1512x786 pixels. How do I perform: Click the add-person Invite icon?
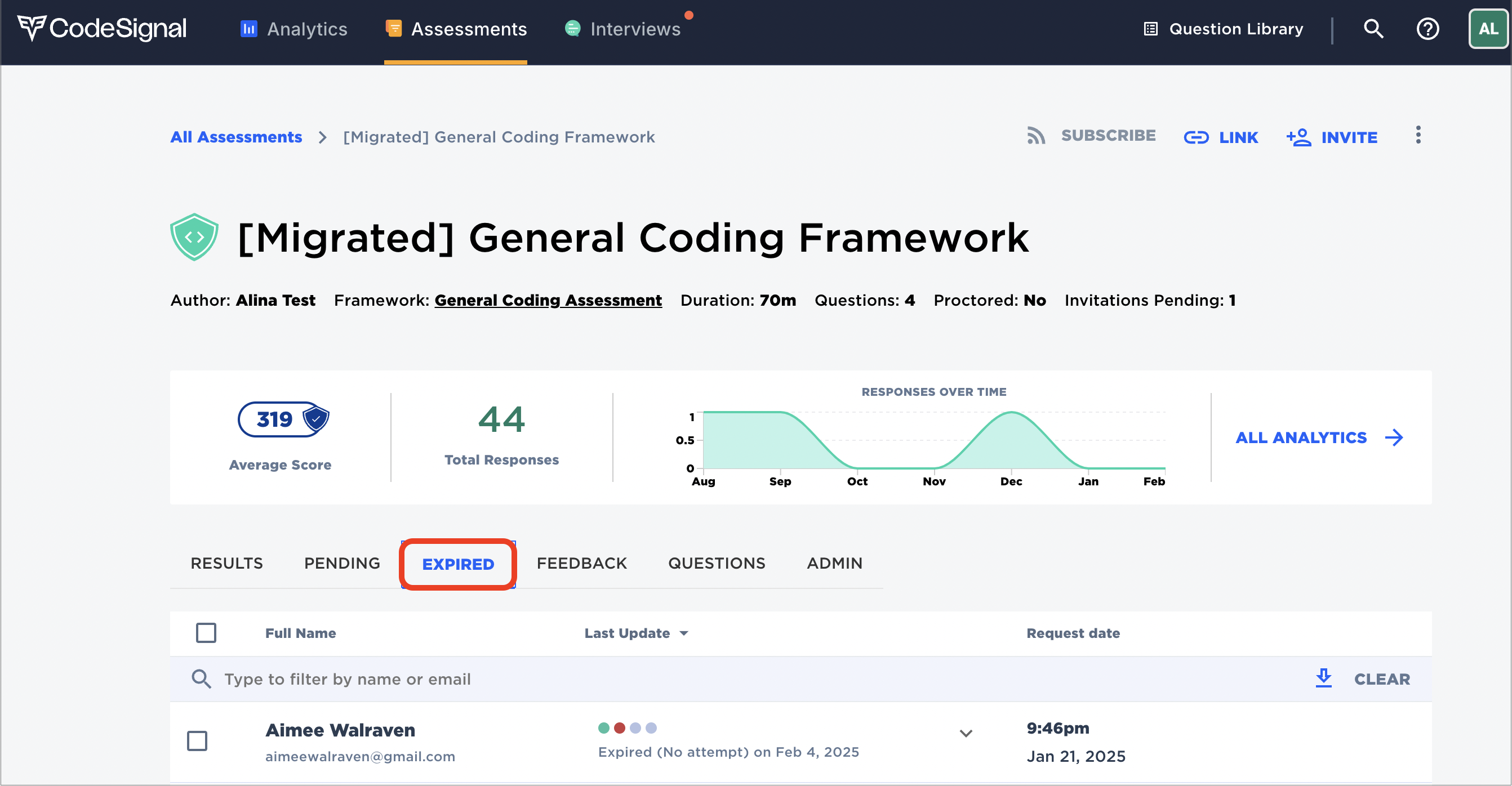click(1299, 137)
